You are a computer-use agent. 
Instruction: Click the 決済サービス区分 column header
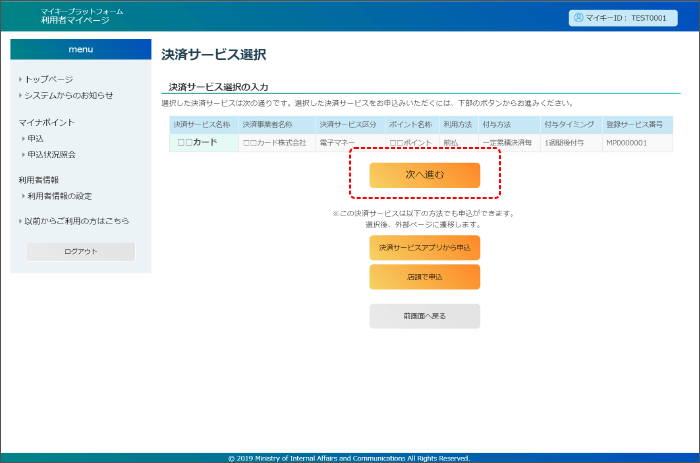pos(350,125)
